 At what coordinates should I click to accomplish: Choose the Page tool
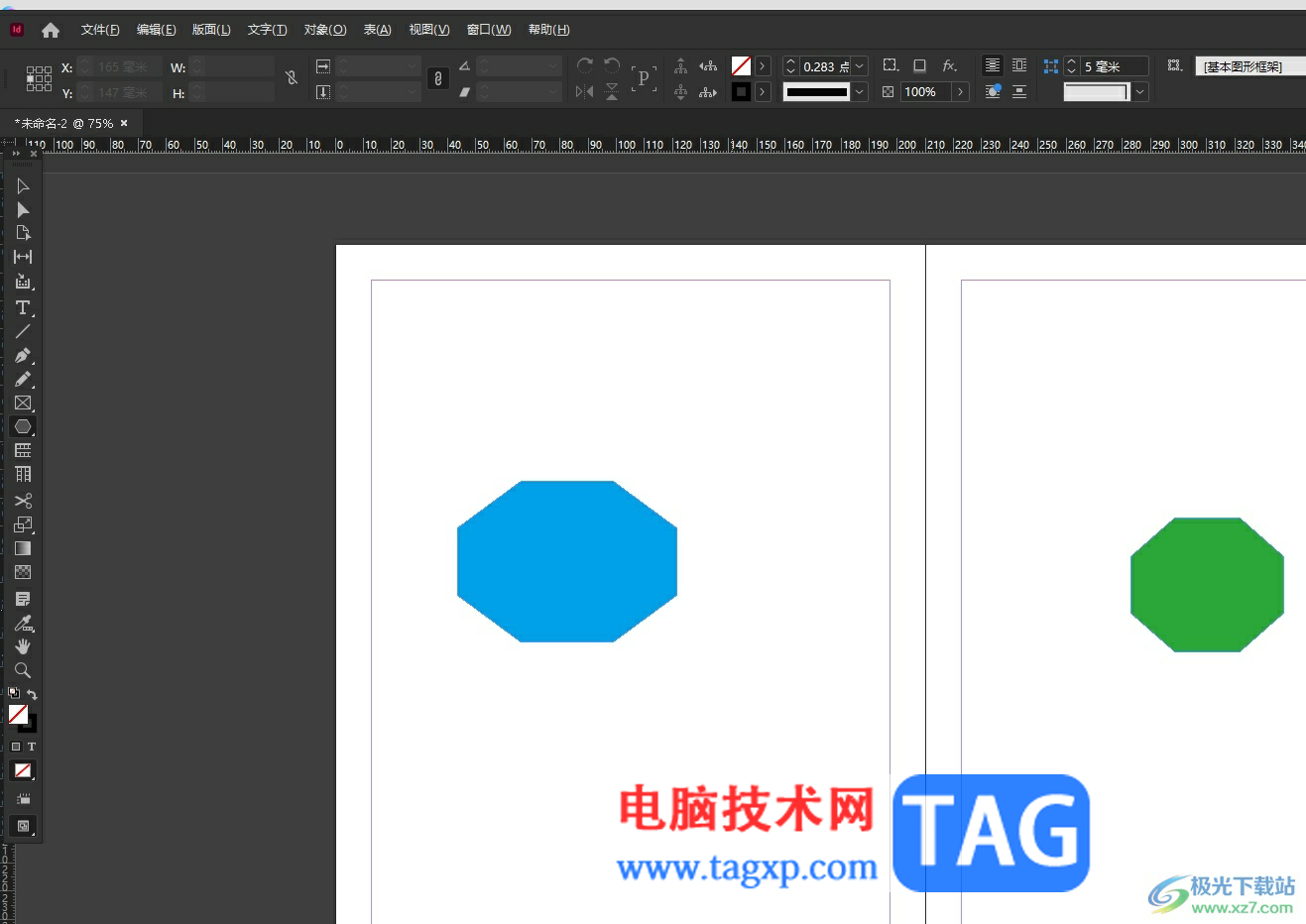click(23, 233)
